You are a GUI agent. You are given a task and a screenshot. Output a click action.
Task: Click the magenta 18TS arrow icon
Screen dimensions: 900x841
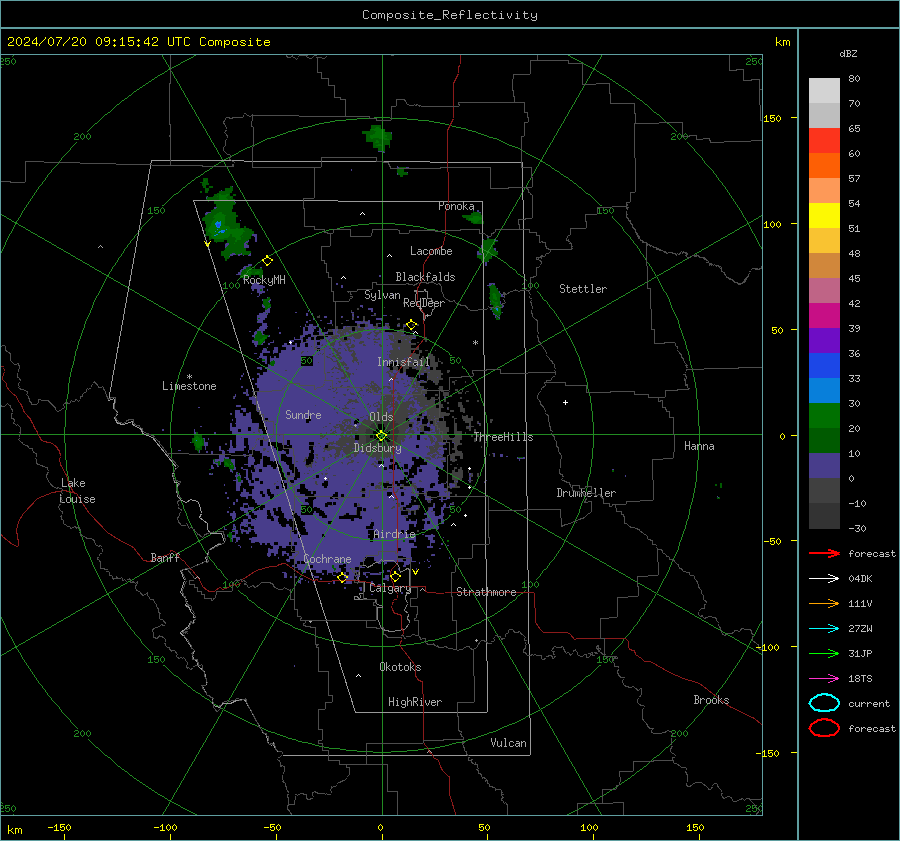tap(824, 679)
